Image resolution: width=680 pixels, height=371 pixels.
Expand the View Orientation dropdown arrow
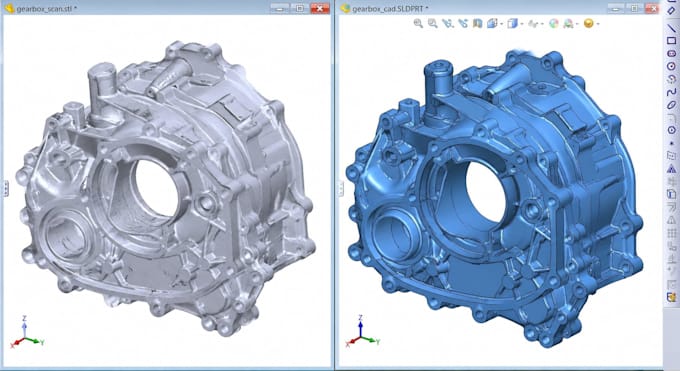tap(501, 24)
